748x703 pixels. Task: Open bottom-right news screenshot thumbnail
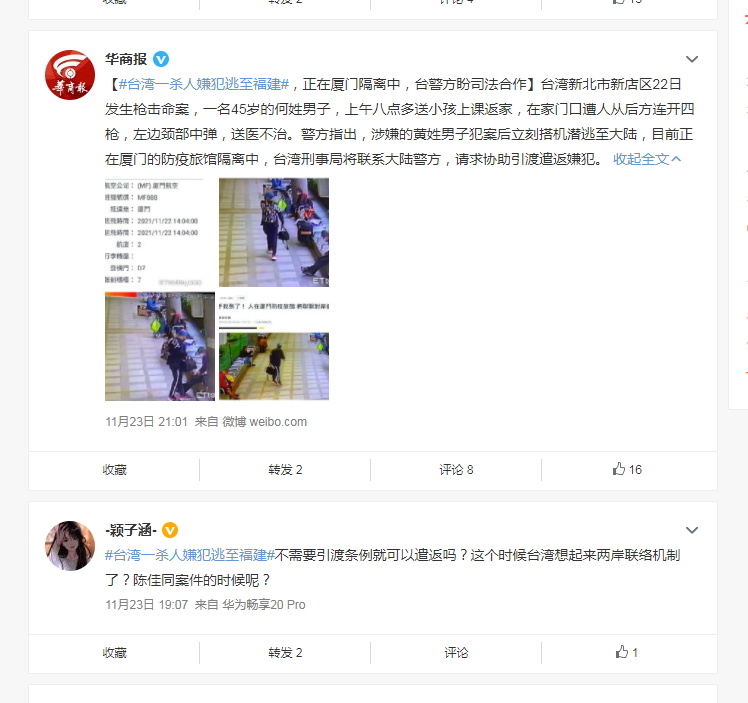coord(274,346)
